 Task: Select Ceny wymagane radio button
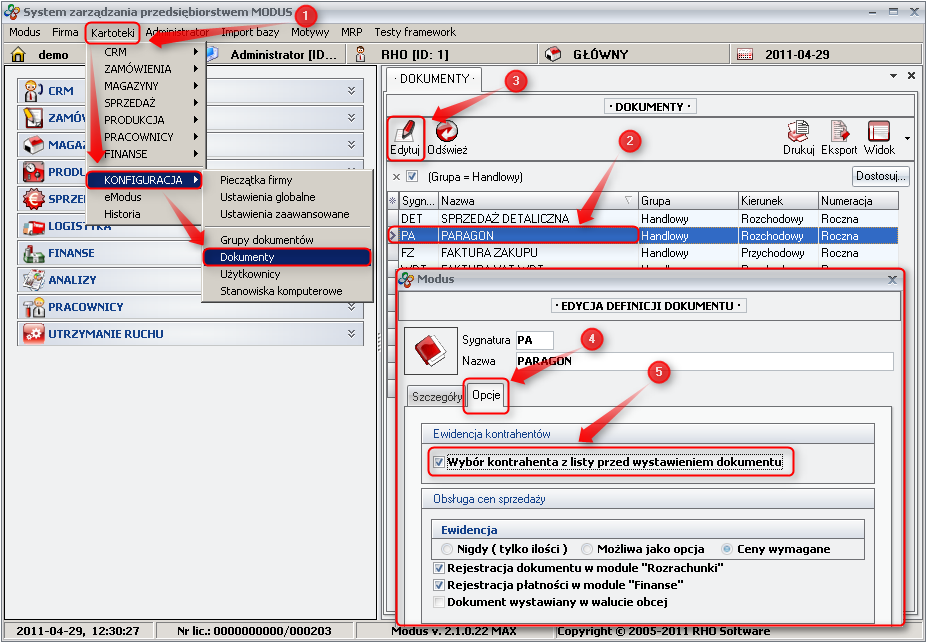point(727,549)
